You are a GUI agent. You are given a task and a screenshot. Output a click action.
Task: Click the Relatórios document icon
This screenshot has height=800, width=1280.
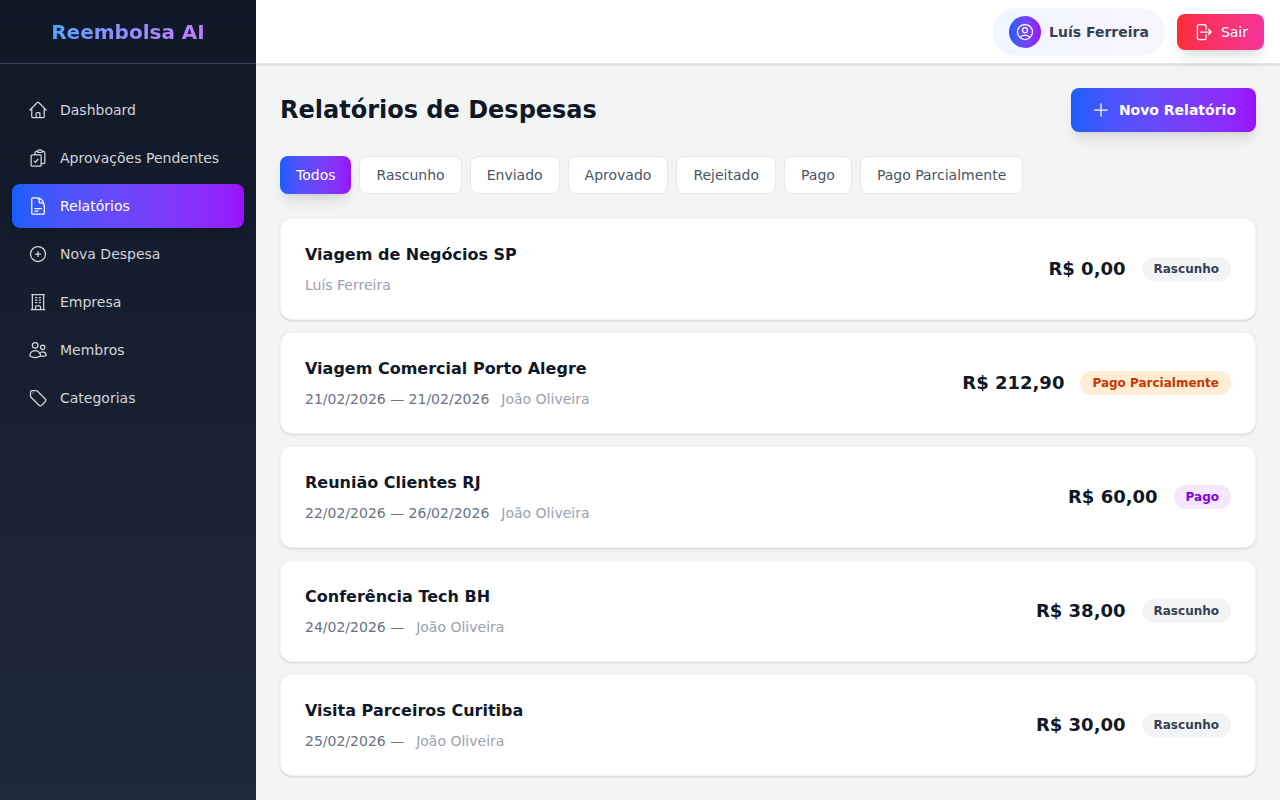click(x=38, y=205)
